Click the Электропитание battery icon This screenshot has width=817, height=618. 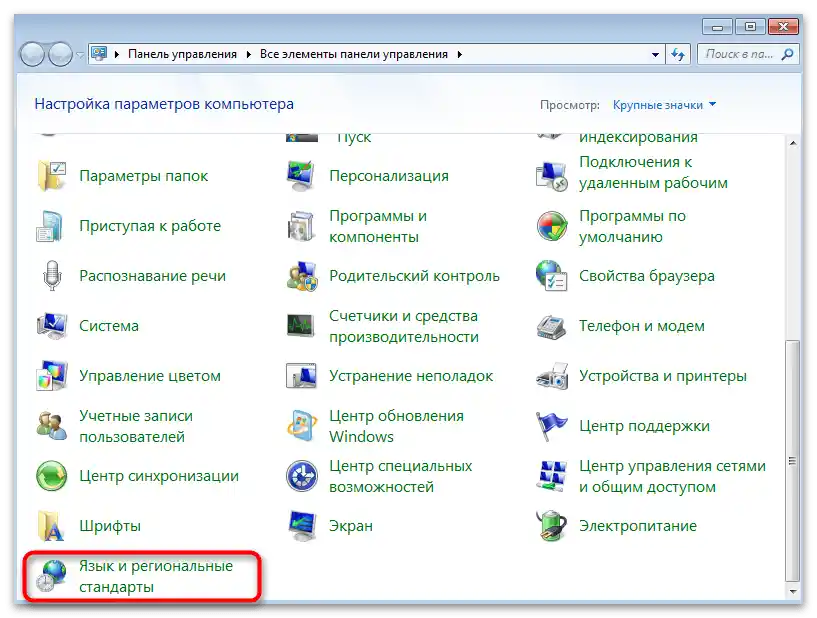(551, 526)
